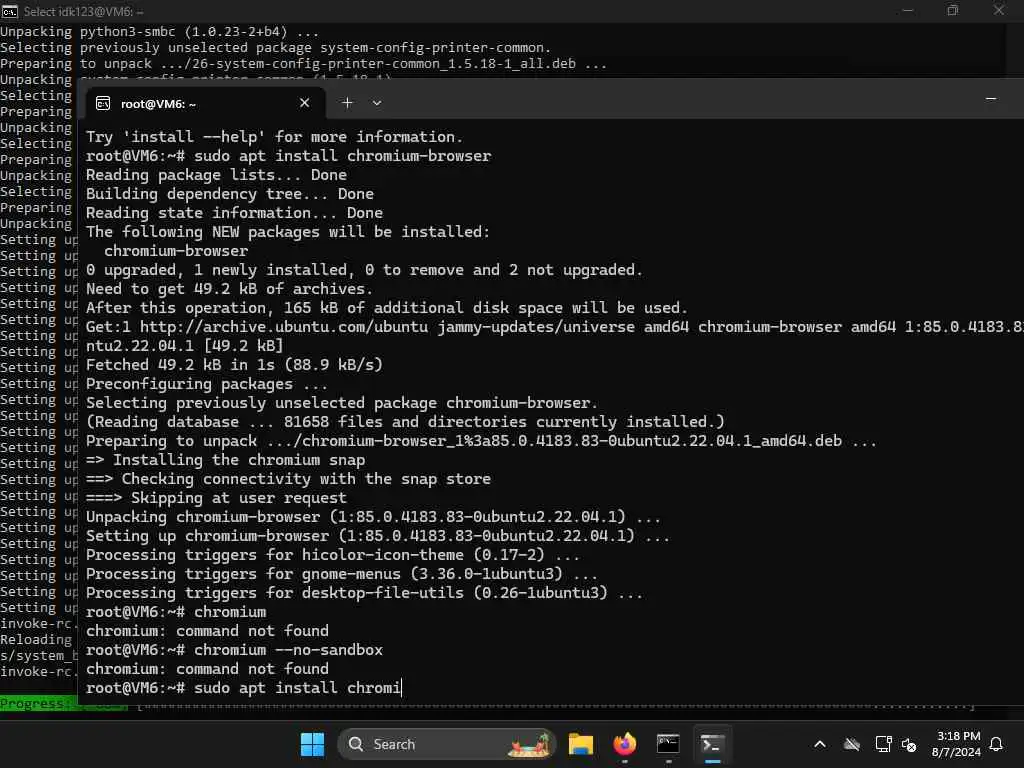Close the root@VM6 terminal tab
Screen dimensions: 1024x768
click(x=304, y=103)
